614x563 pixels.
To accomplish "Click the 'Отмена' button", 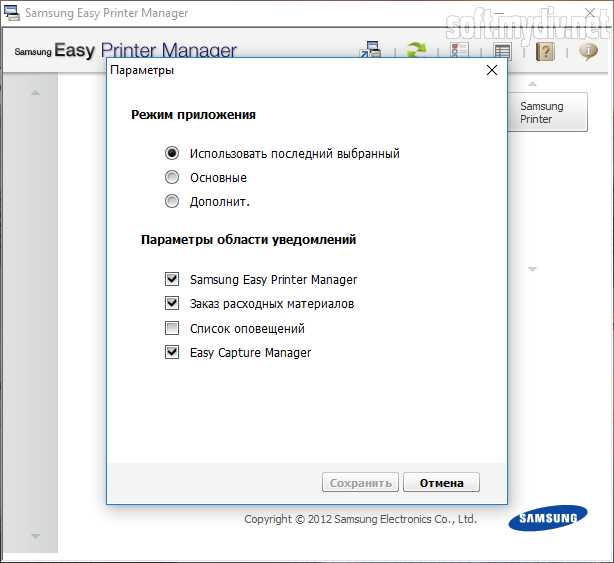I will (441, 482).
